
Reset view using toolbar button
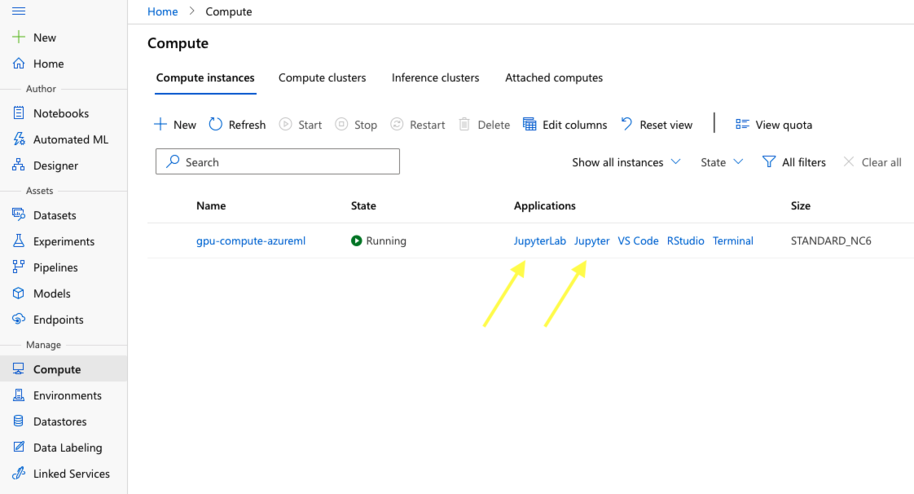tap(656, 125)
